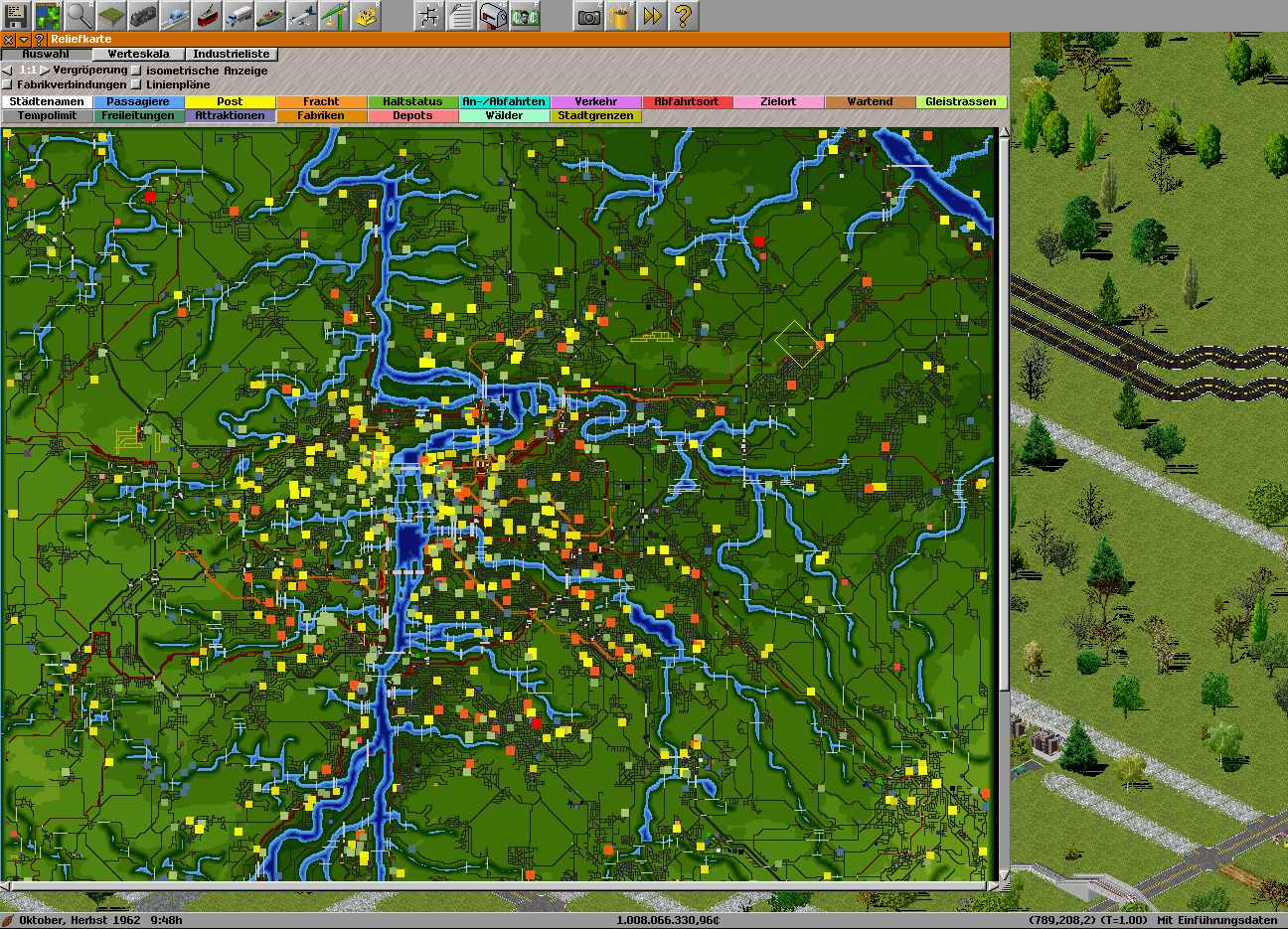Toggle the Passagiere map overlay button
Viewport: 1288px width, 929px height.
tap(138, 102)
